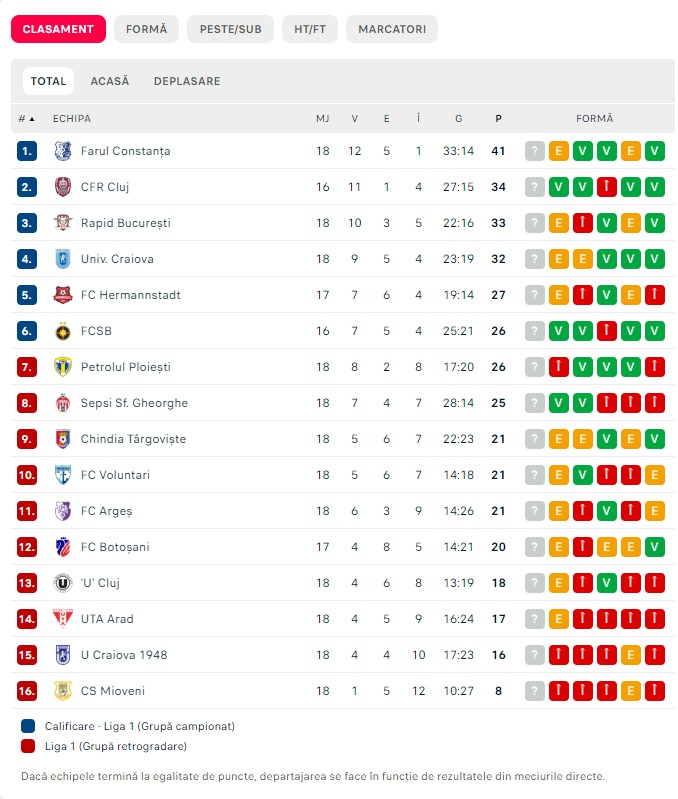This screenshot has height=799, width=678.
Task: Click the FC Hermannstadt red crest
Action: (x=63, y=295)
